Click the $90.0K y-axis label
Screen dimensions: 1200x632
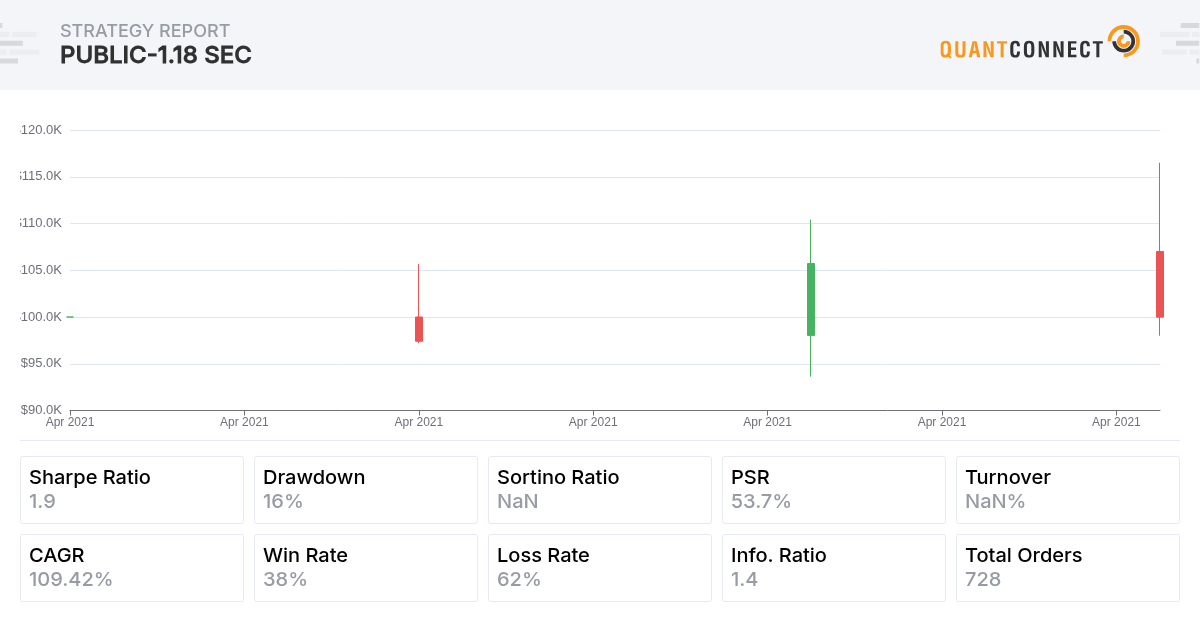[41, 409]
